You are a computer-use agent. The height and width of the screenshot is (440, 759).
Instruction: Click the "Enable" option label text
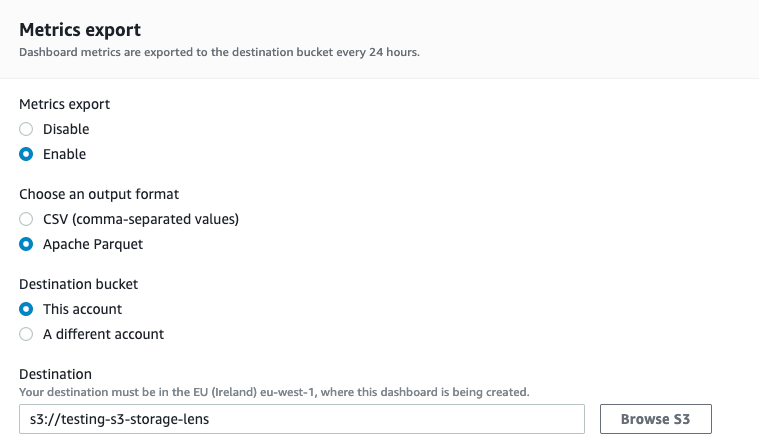click(64, 154)
